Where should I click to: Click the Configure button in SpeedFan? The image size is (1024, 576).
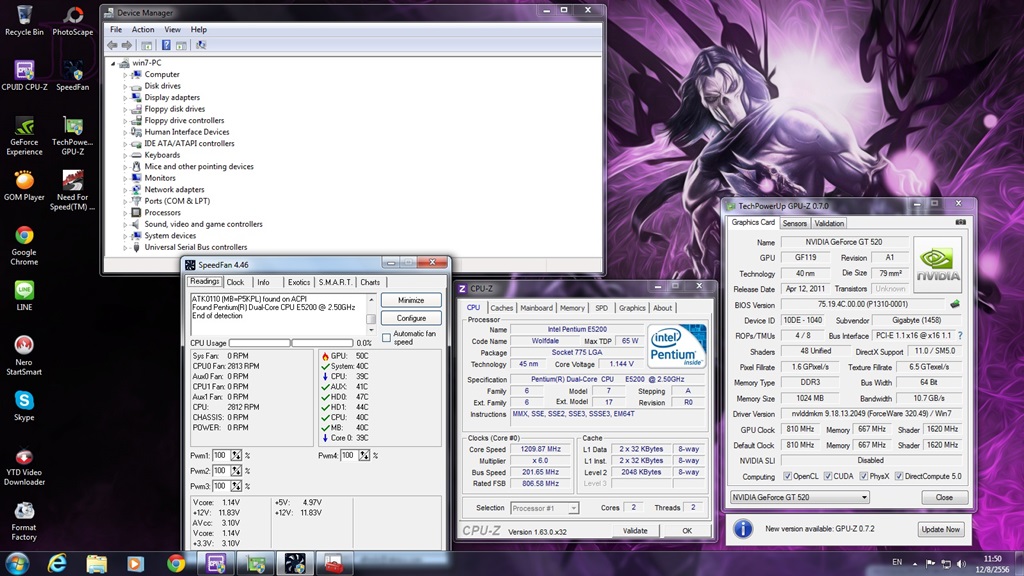click(411, 318)
